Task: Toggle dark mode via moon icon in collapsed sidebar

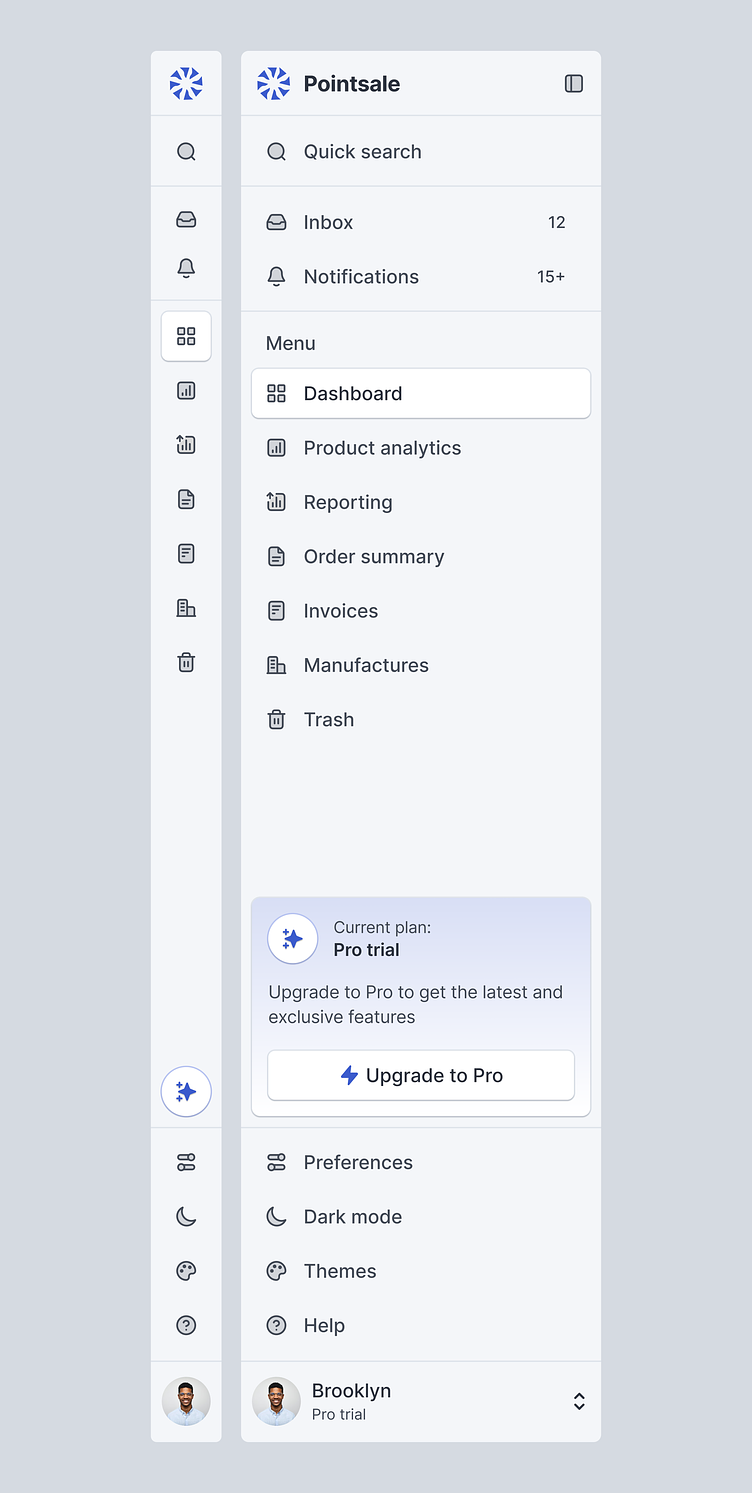Action: click(x=186, y=1217)
